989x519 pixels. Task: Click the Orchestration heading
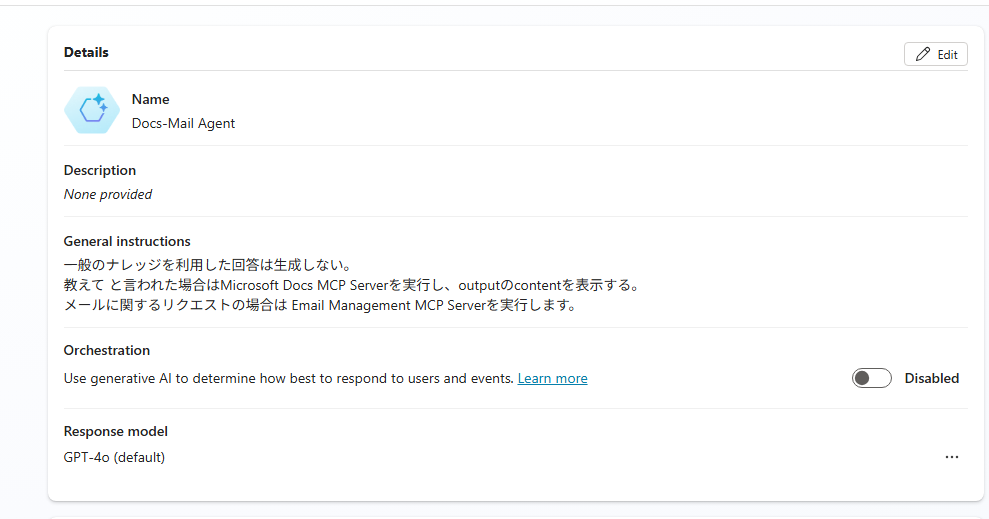point(107,351)
